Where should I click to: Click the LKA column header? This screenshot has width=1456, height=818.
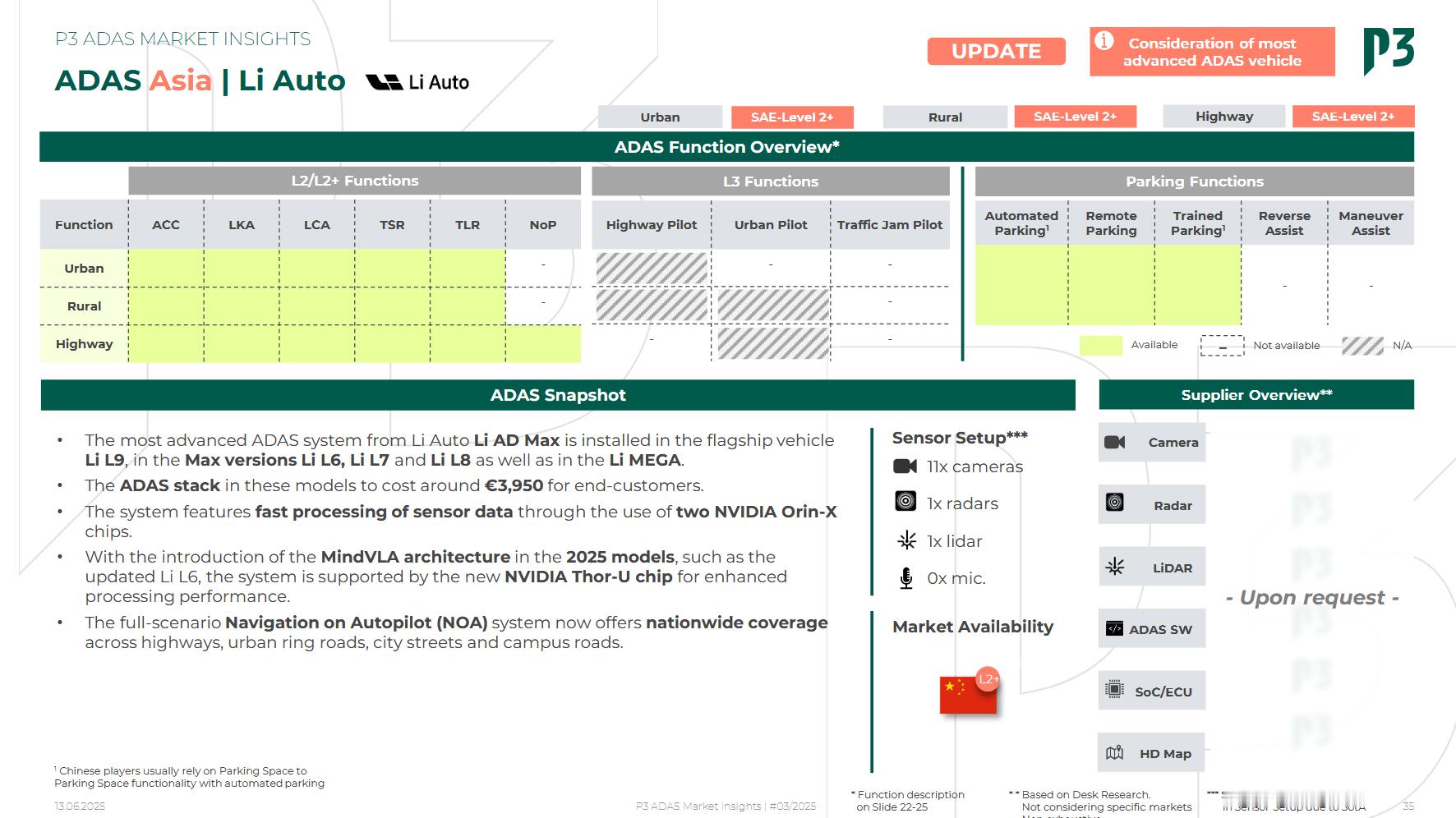click(x=242, y=224)
